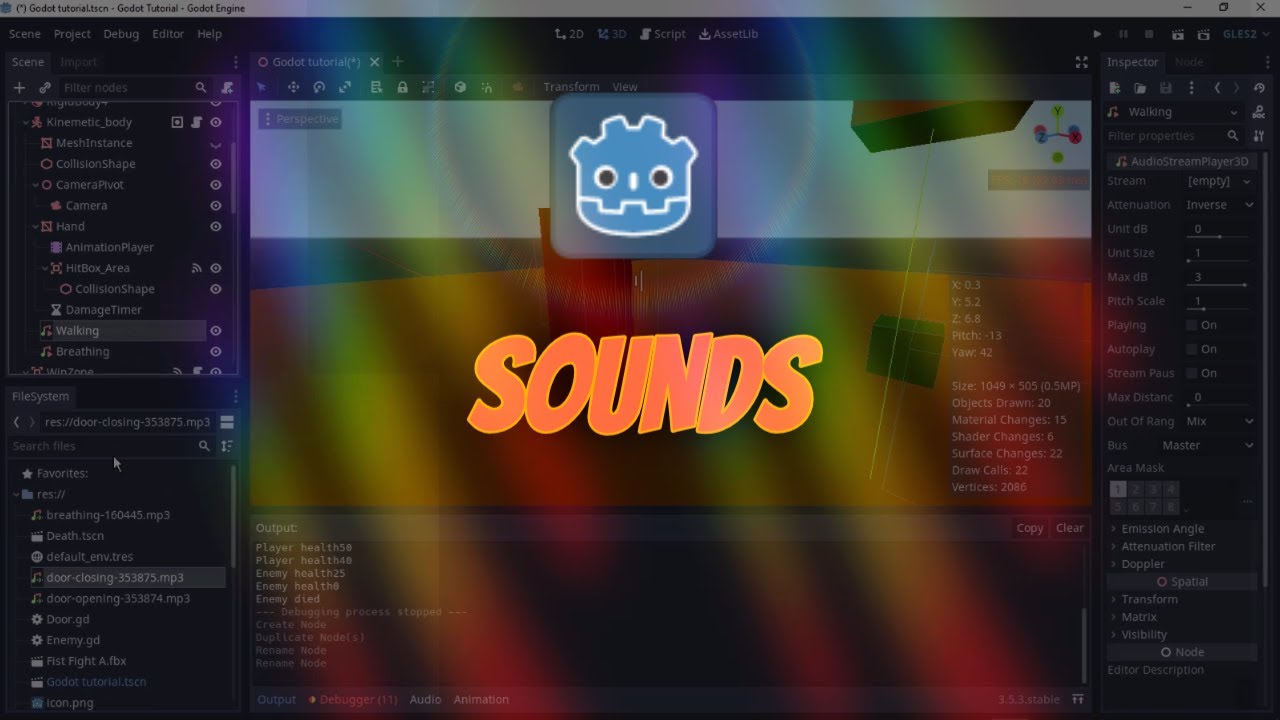The image size is (1280, 720).
Task: Open script icon on Kinemetic_body node
Action: [197, 122]
